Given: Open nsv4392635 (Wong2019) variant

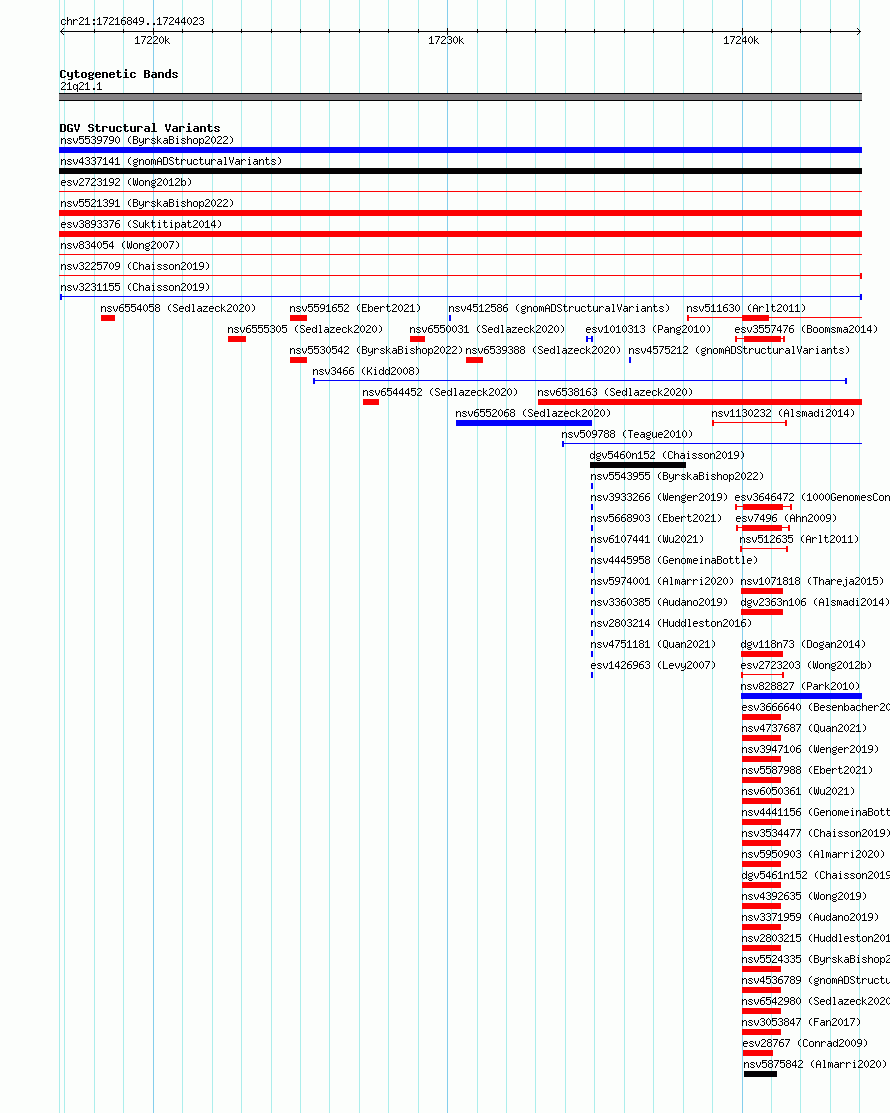Looking at the screenshot, I should tap(804, 897).
